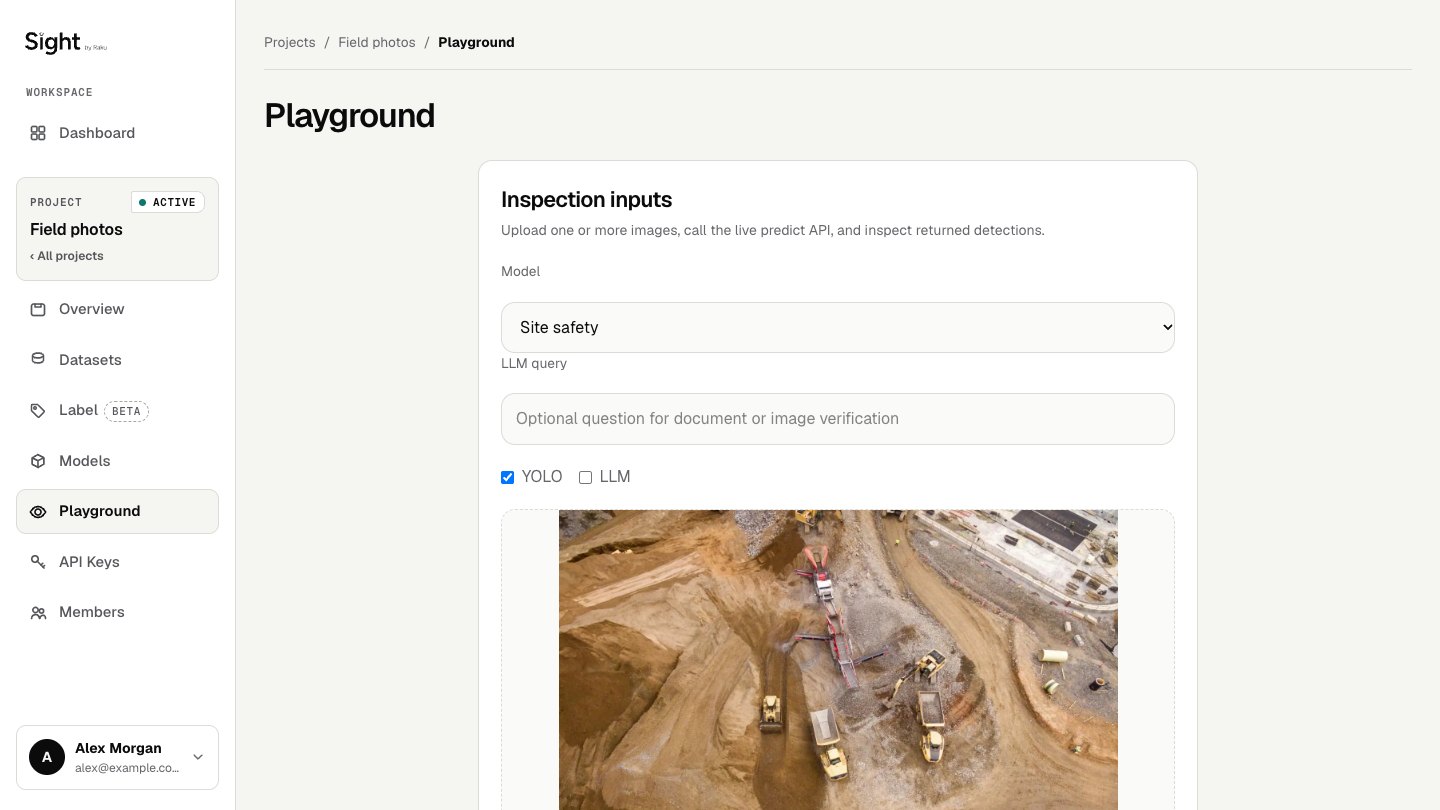Image resolution: width=1440 pixels, height=810 pixels.
Task: Click the Playground breadcrumb text
Action: 476,42
